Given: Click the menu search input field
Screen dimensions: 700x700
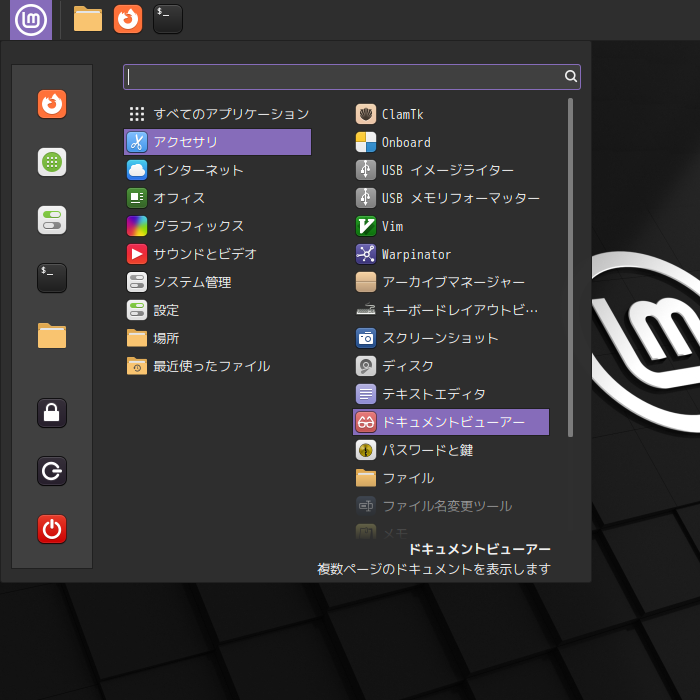Looking at the screenshot, I should (x=345, y=76).
